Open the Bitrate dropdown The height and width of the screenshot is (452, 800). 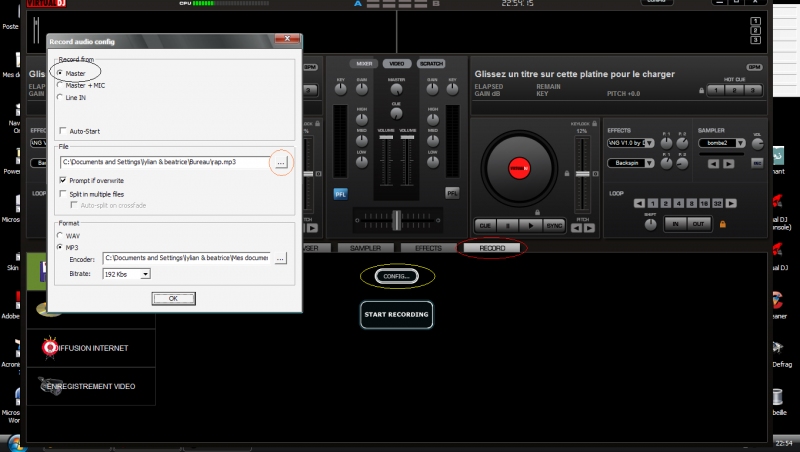click(x=145, y=273)
